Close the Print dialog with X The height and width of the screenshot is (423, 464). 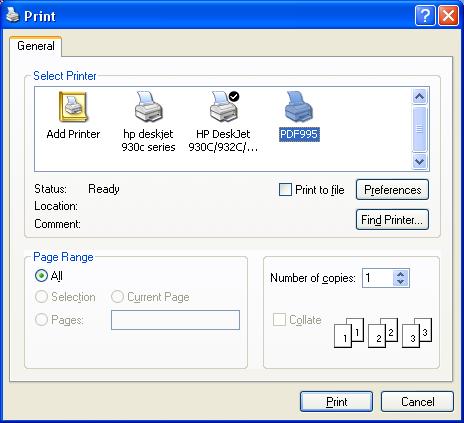tap(448, 15)
